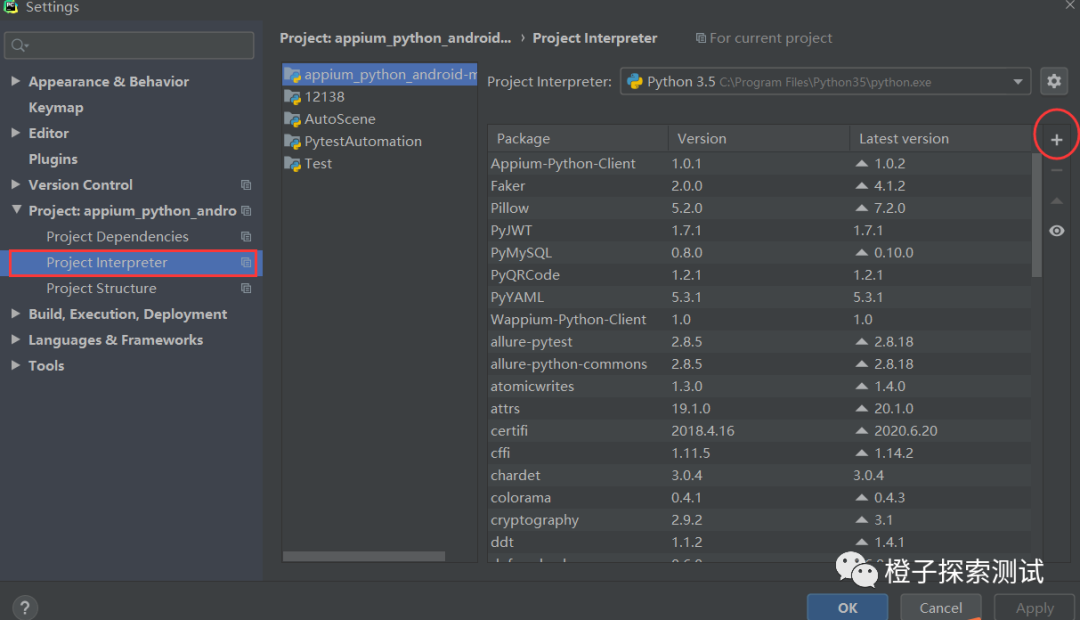Open Keymap settings page
Viewport: 1080px width, 620px height.
coord(56,107)
